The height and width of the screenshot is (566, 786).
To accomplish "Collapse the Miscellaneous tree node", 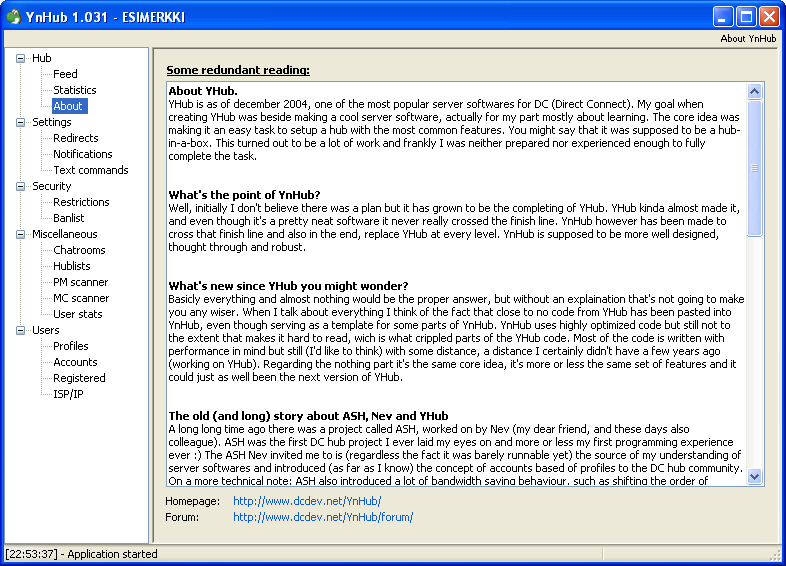I will pyautogui.click(x=21, y=234).
